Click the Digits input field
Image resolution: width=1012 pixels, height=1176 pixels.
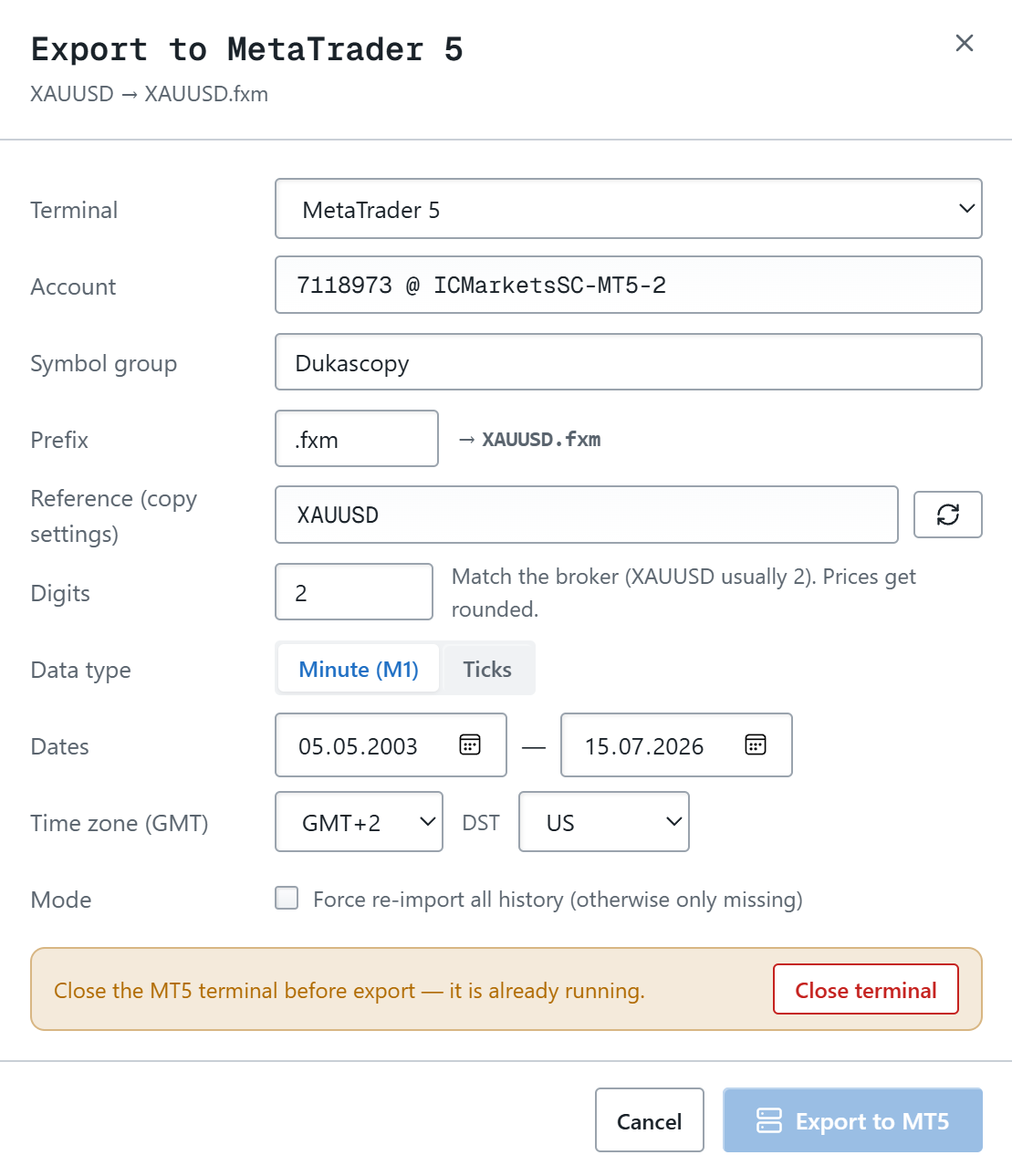coord(353,592)
